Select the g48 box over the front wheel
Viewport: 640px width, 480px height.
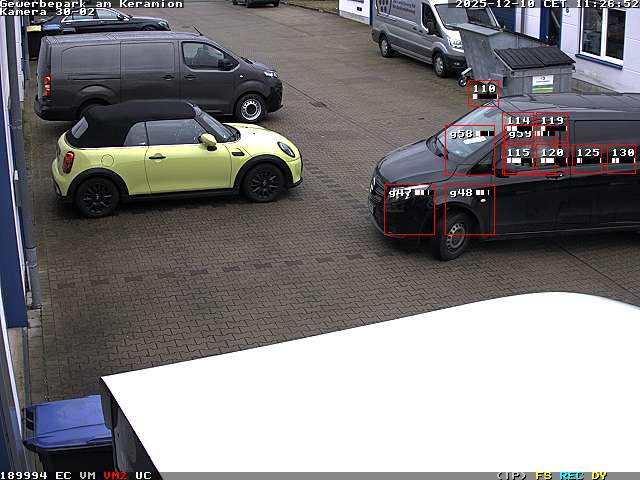point(470,210)
